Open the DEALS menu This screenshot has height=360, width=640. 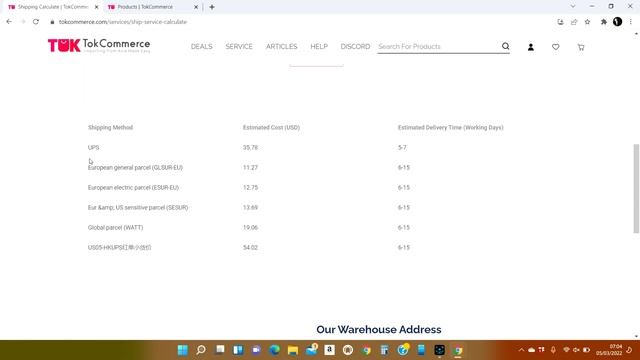pos(202,47)
